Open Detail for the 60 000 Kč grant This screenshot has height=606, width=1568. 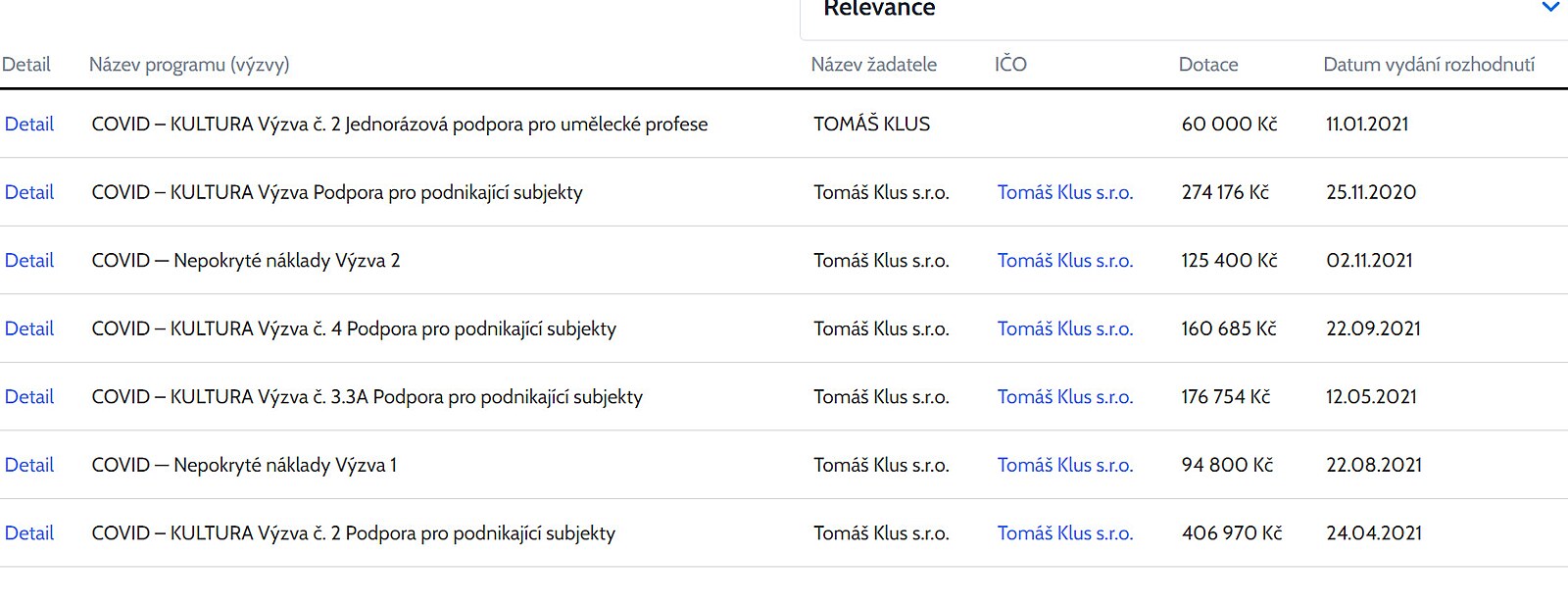pyautogui.click(x=29, y=125)
